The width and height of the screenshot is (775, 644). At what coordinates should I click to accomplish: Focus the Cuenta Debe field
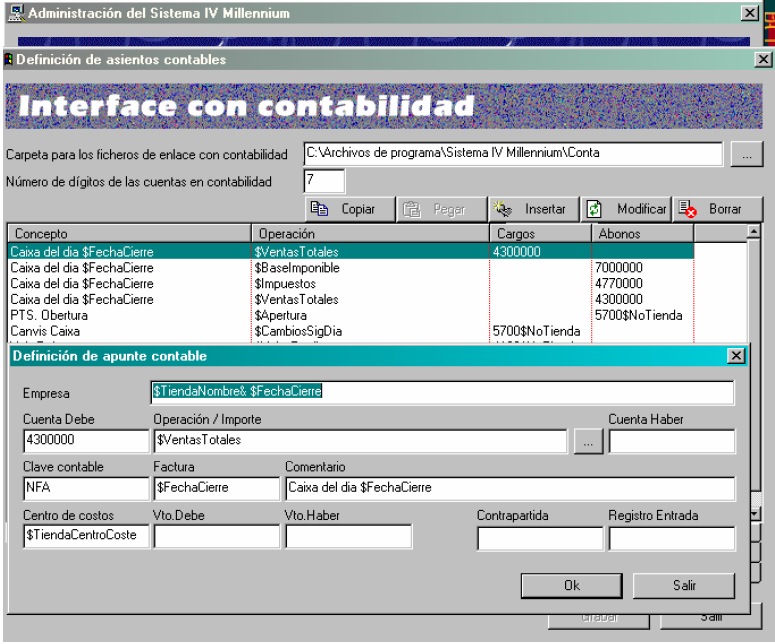[85, 441]
